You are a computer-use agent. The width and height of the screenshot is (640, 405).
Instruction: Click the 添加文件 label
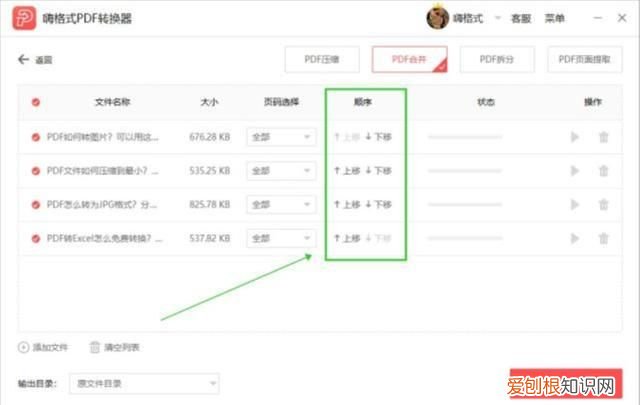point(50,347)
